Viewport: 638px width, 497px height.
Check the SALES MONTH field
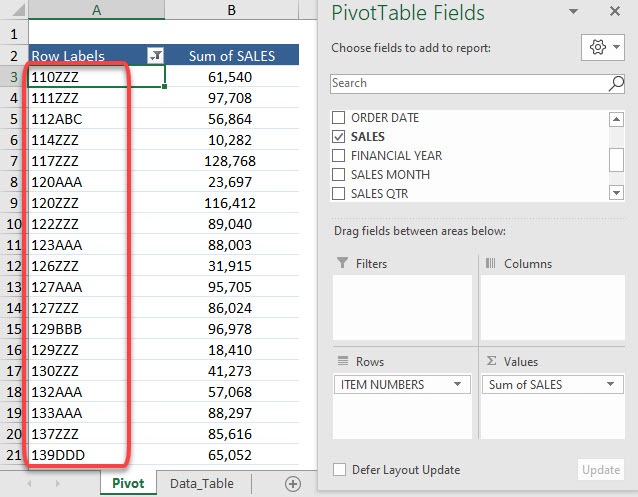tap(339, 175)
